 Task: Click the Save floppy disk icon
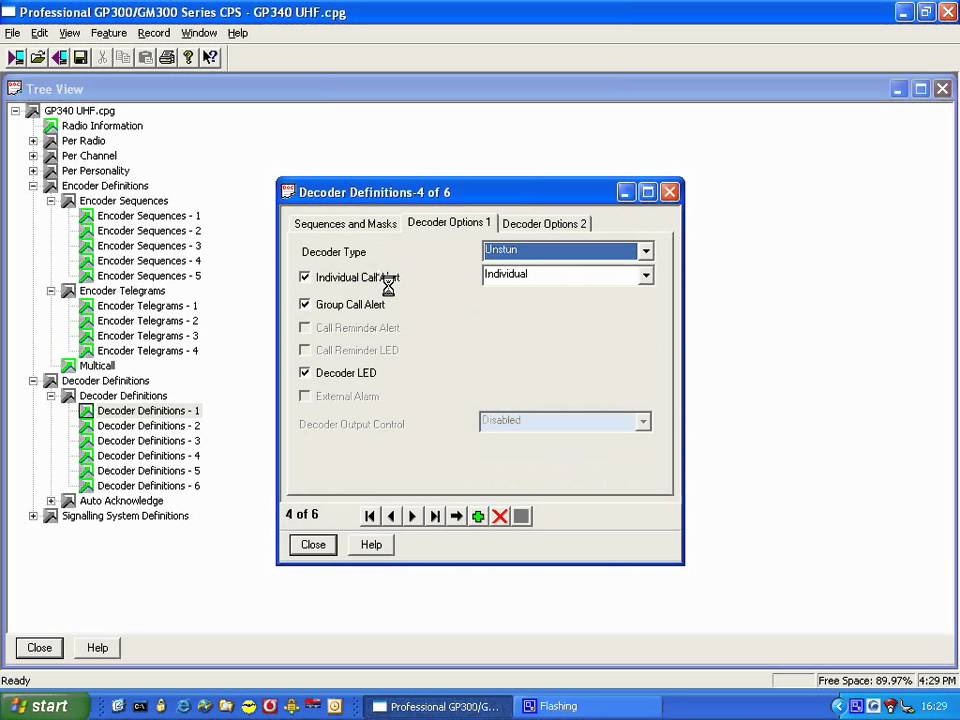coord(80,58)
